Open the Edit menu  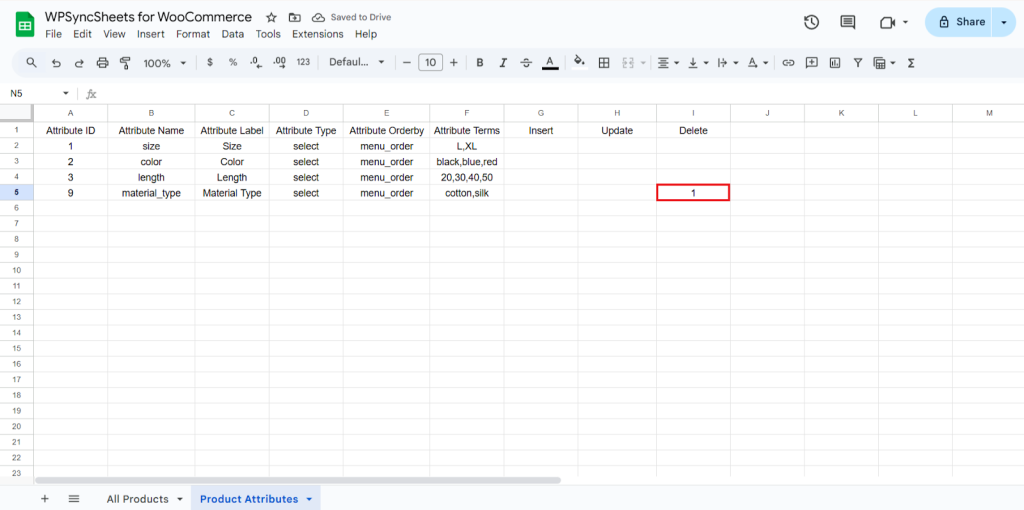pos(82,34)
